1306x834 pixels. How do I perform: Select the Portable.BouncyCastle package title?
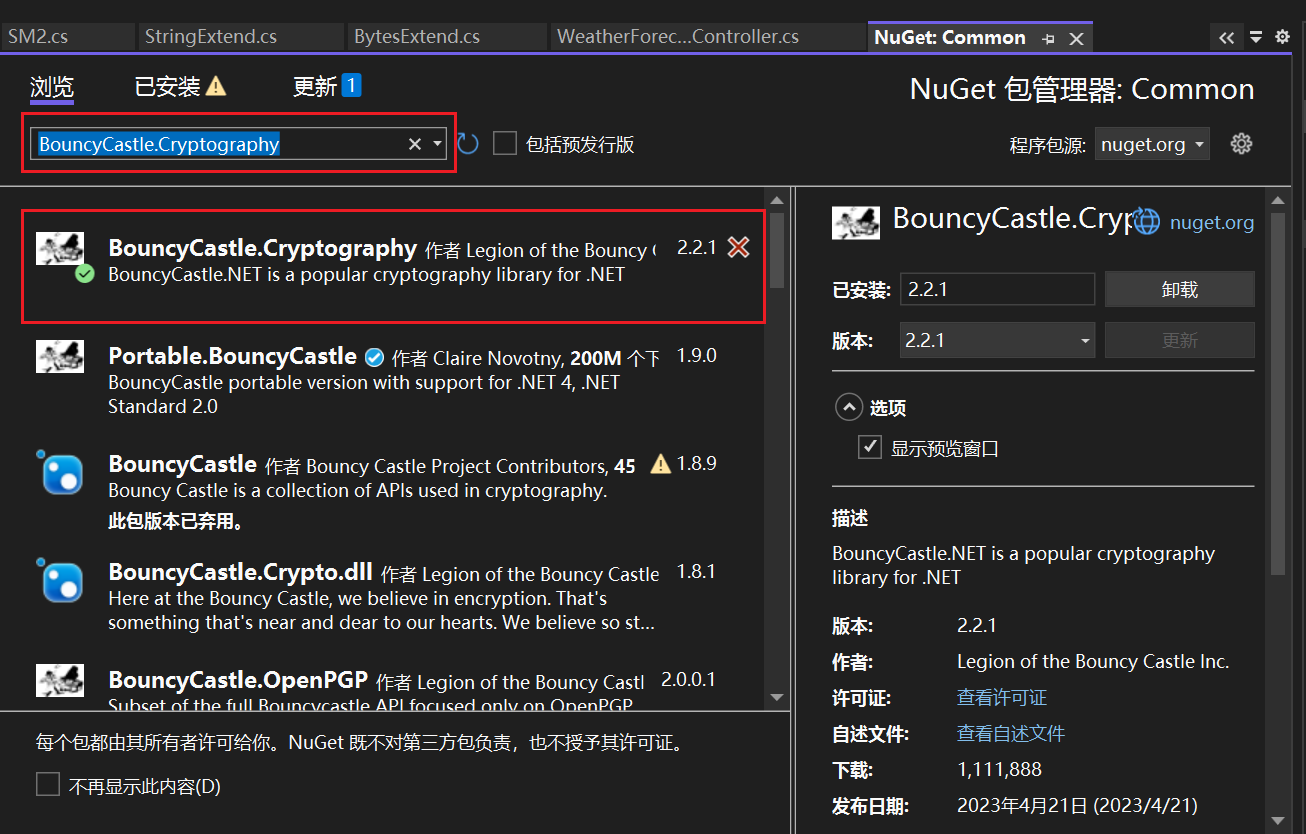tap(232, 355)
